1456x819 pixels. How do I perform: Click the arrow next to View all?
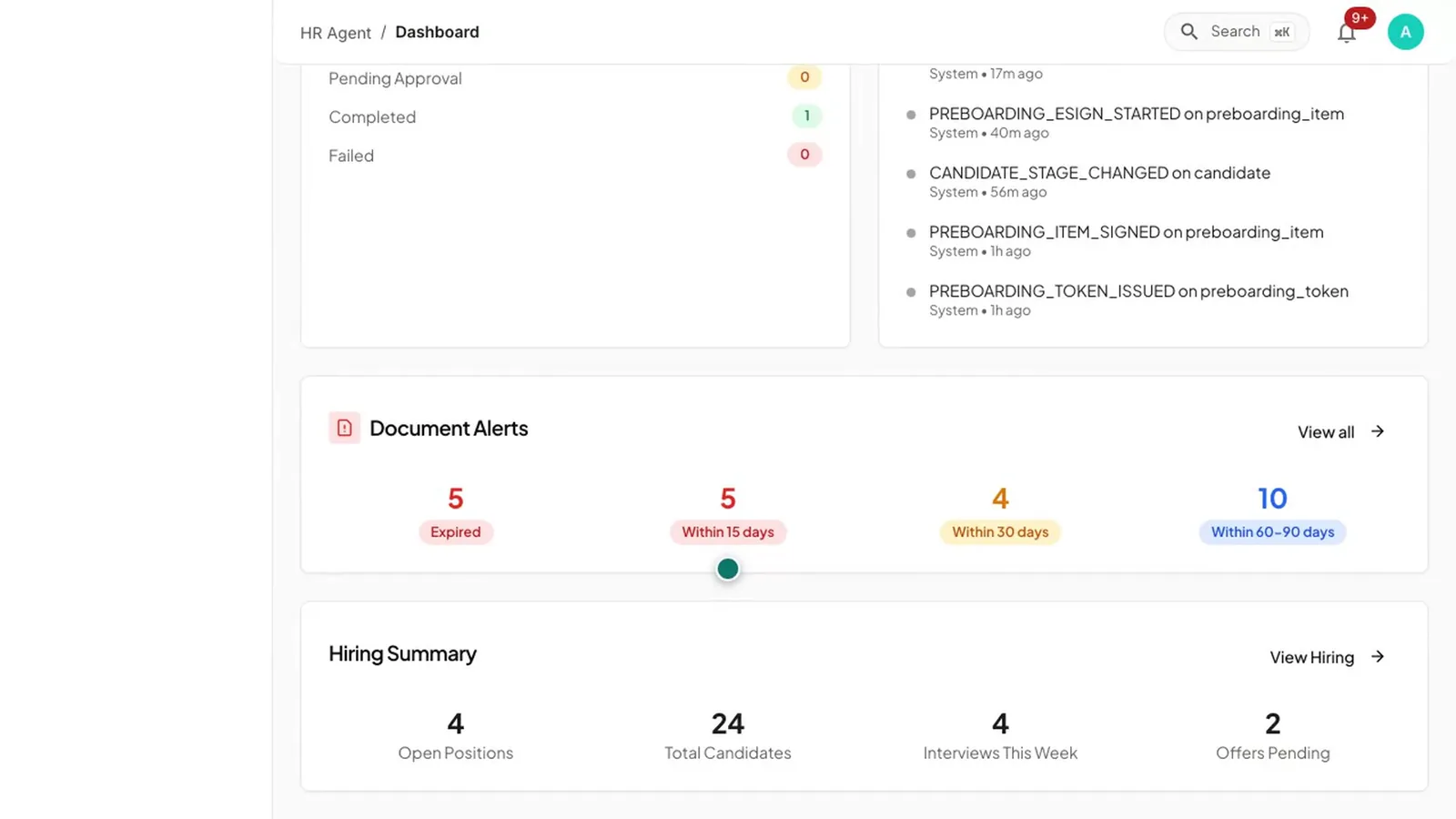coord(1378,431)
